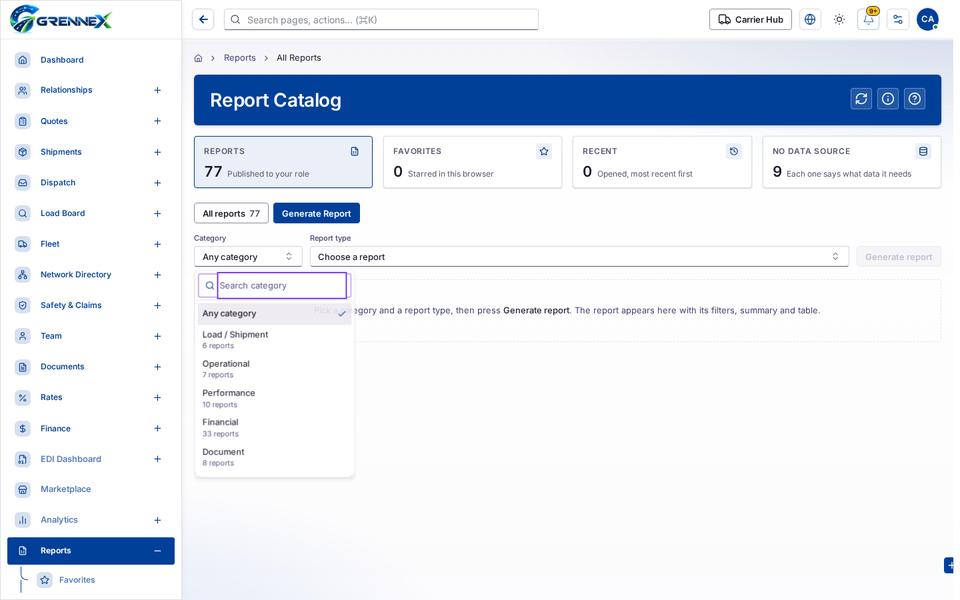Click the Reports breadcrumb link
Screen dimensions: 960x600
click(239, 58)
